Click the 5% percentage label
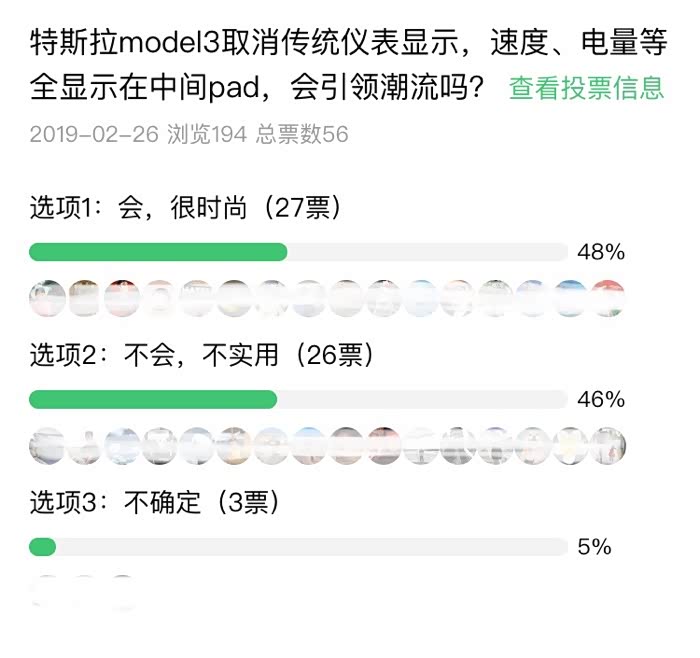The height and width of the screenshot is (658, 700). point(594,547)
